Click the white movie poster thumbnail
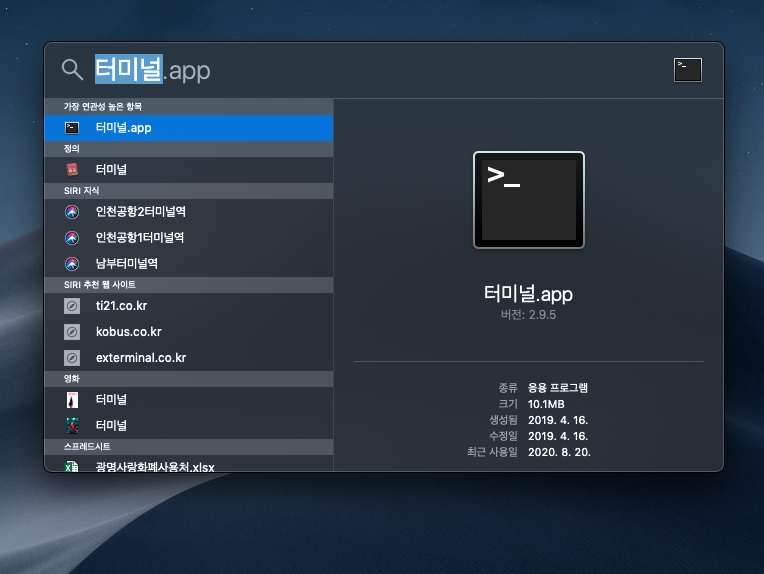Viewport: 764px width, 574px height. point(72,400)
